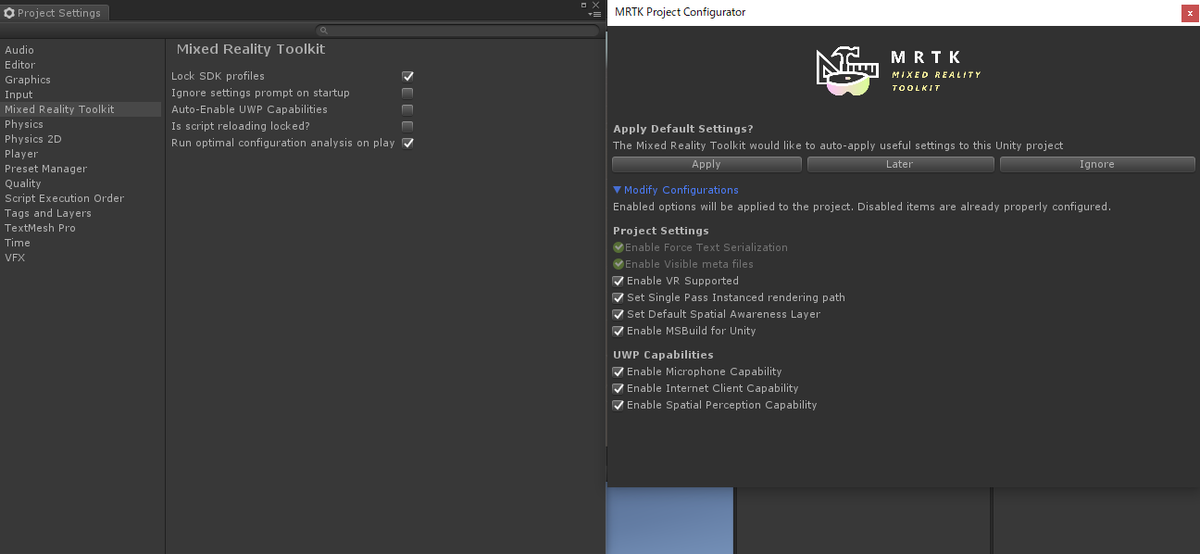Toggle Is script reloading locked checkbox
The image size is (1200, 554).
(408, 126)
